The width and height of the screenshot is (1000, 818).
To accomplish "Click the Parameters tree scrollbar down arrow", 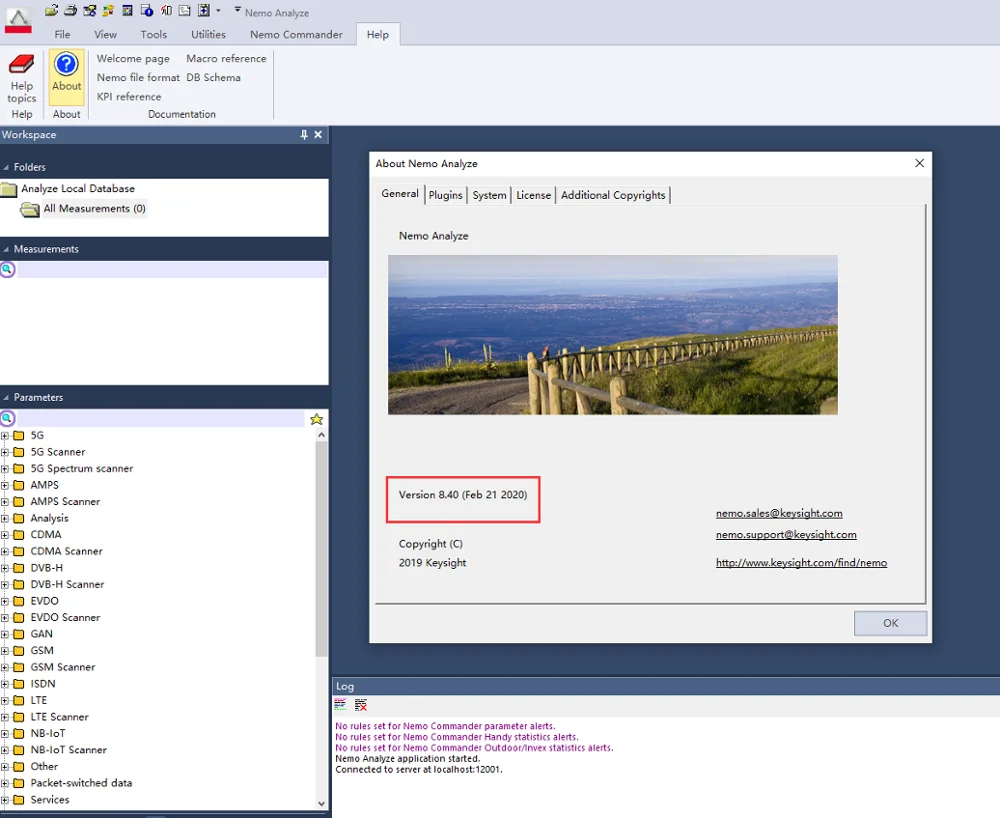I will (x=321, y=803).
